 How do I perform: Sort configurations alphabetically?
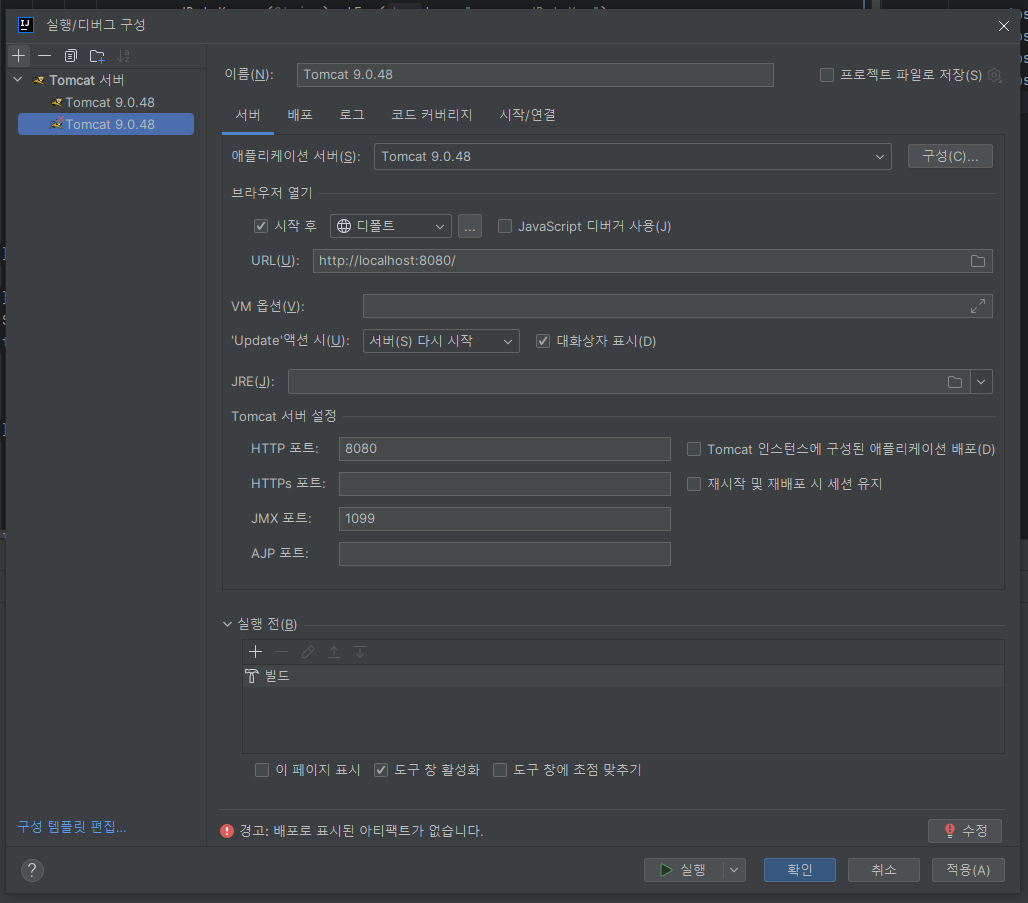(123, 56)
